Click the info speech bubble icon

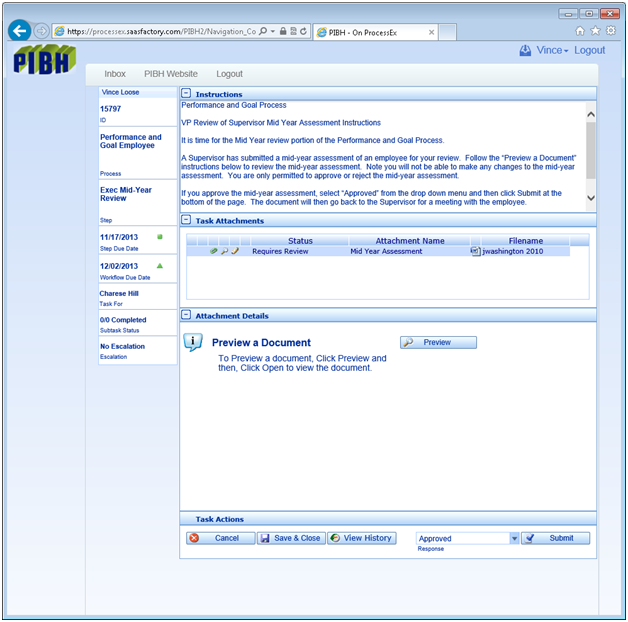click(193, 342)
